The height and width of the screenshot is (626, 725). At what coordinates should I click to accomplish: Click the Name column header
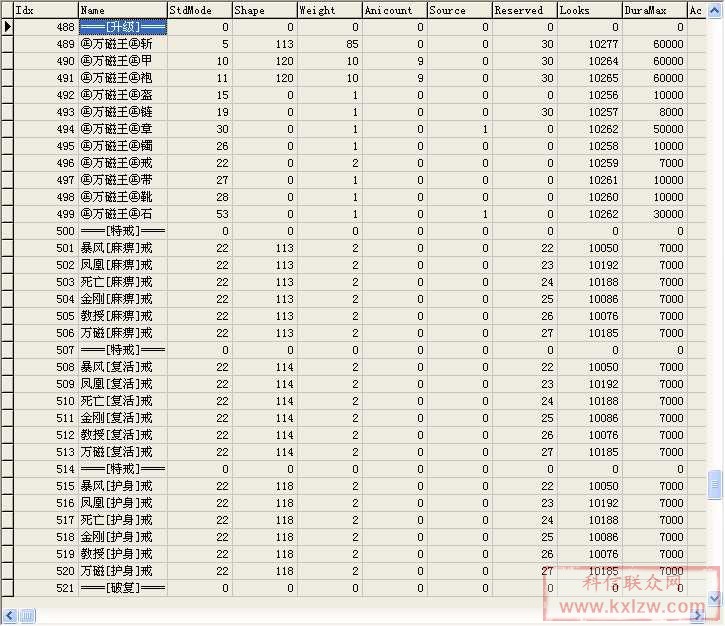pyautogui.click(x=123, y=10)
